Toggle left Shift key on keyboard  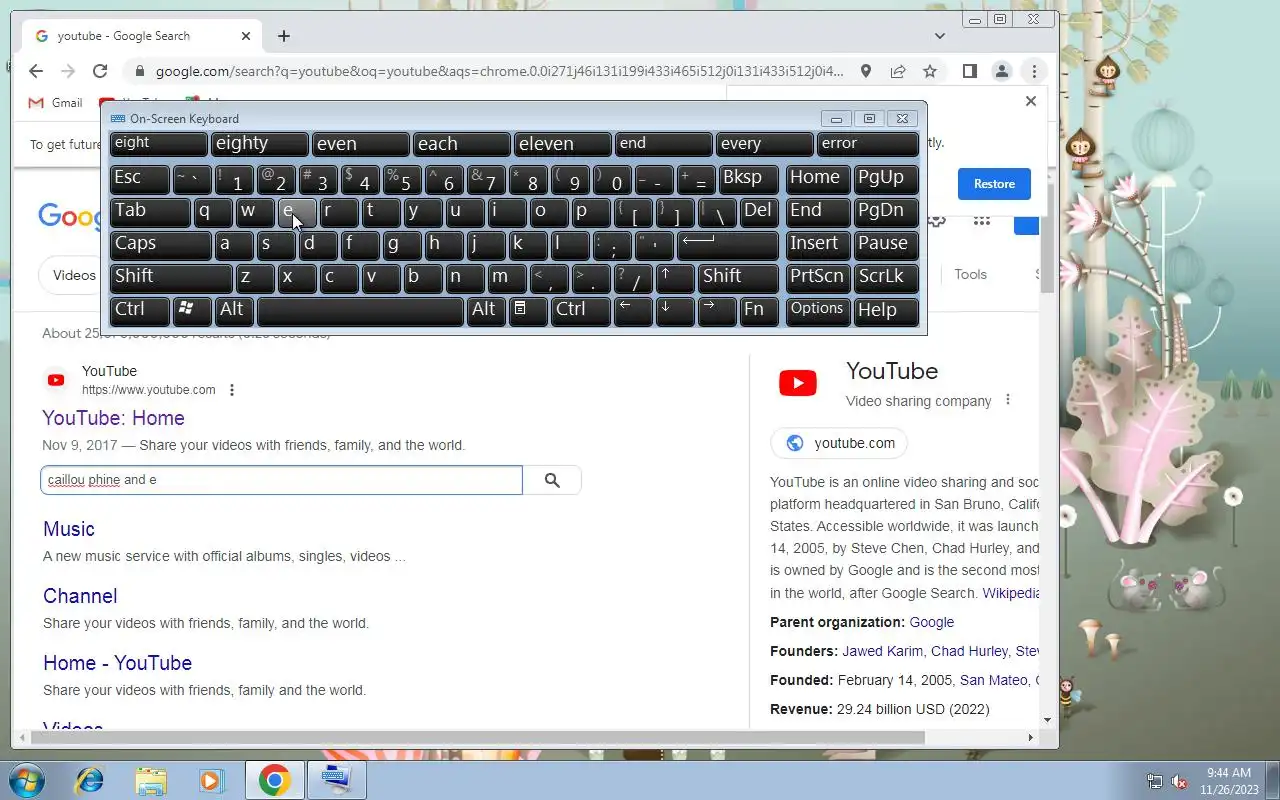[171, 277]
